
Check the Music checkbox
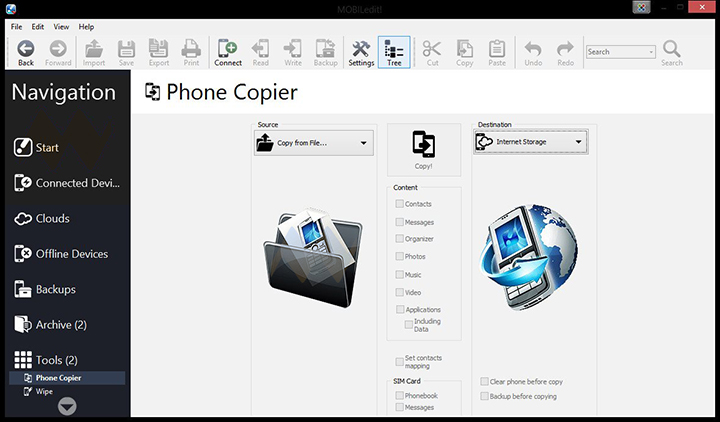(399, 275)
